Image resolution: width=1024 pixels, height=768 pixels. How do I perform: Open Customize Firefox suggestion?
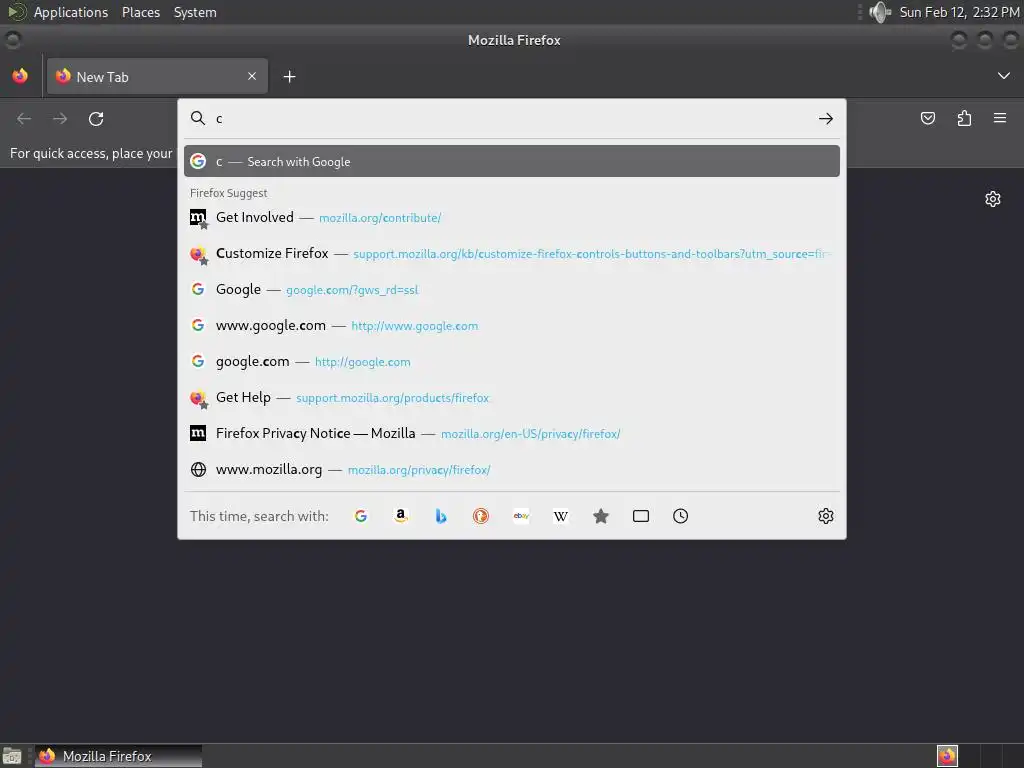click(512, 253)
